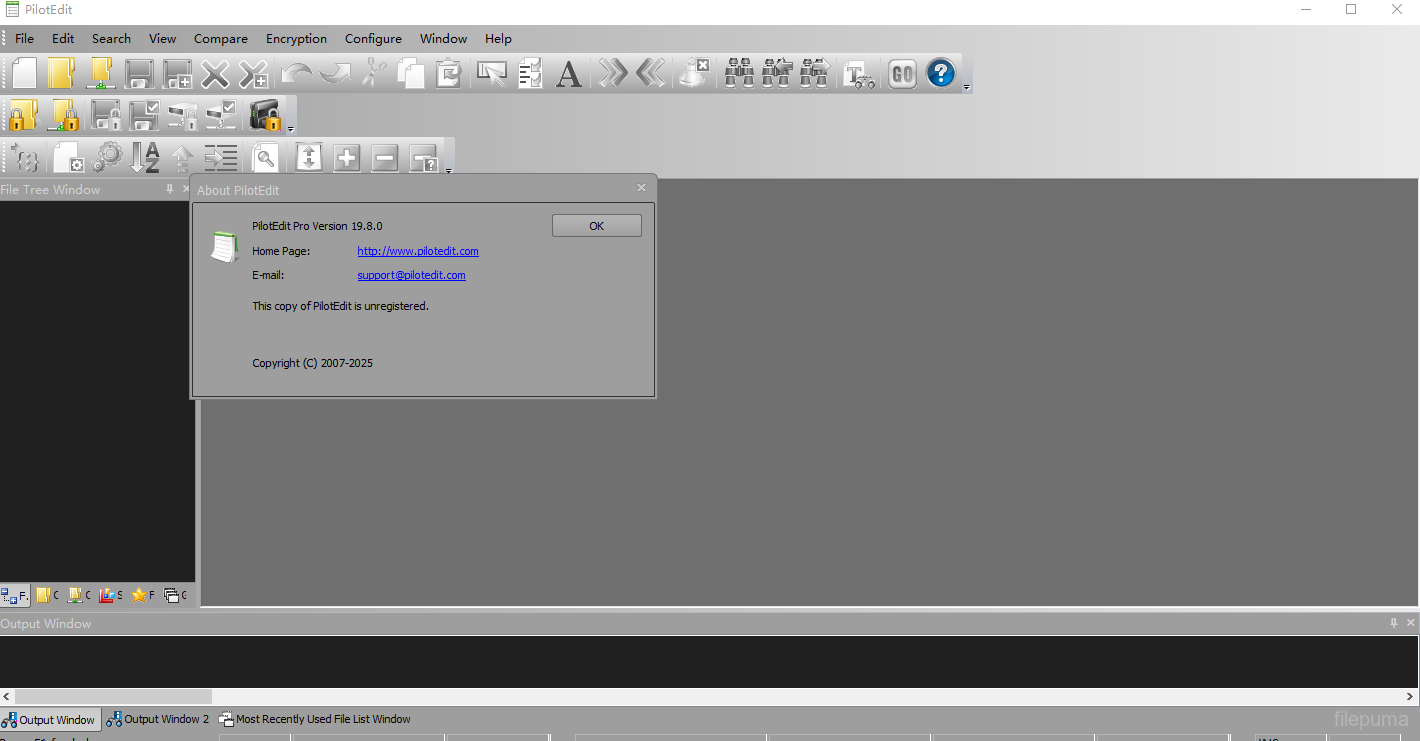Click the Save All floppy-with-plus icon
The image size is (1420, 741).
[x=177, y=73]
